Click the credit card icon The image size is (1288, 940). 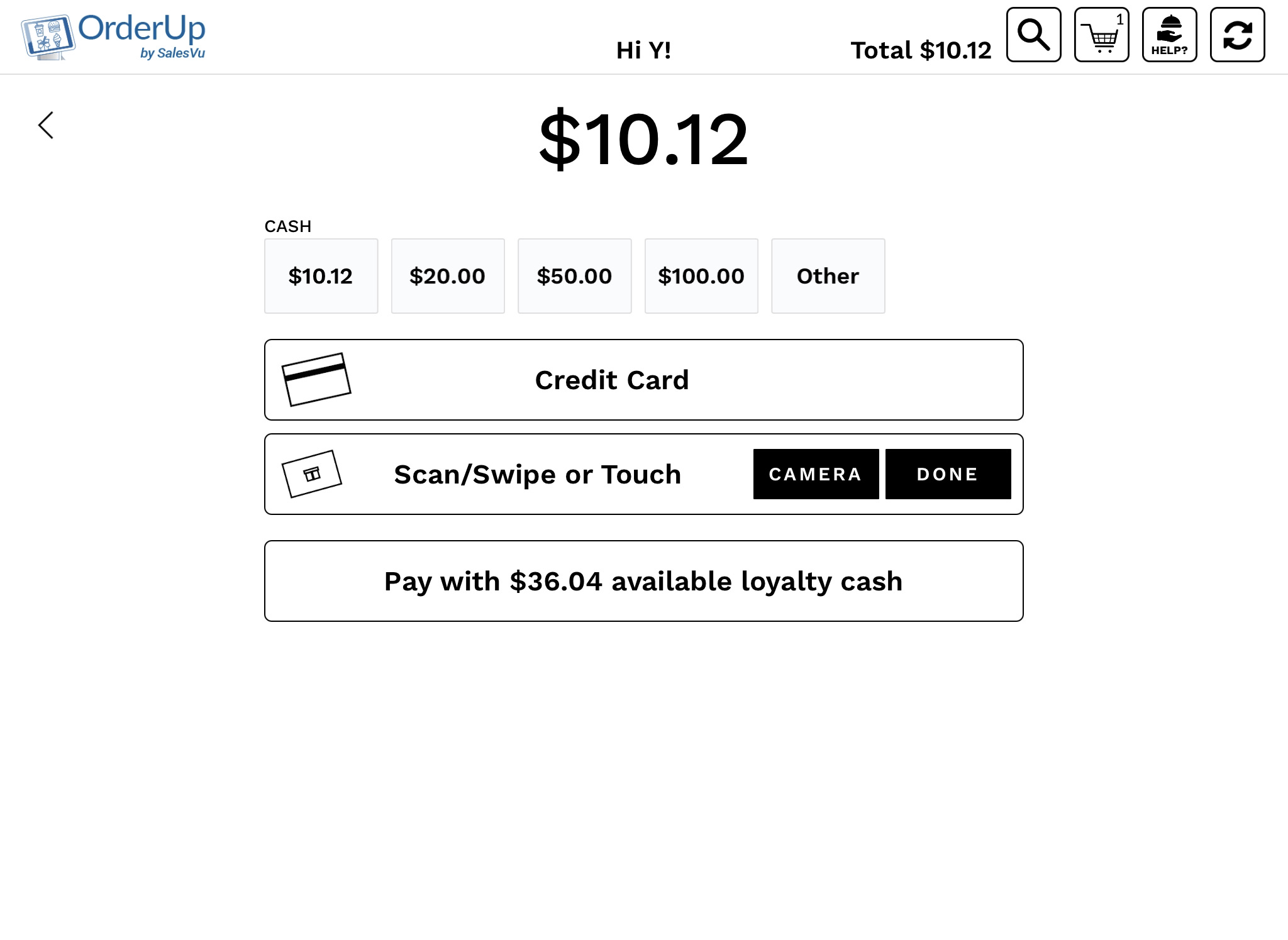[316, 379]
